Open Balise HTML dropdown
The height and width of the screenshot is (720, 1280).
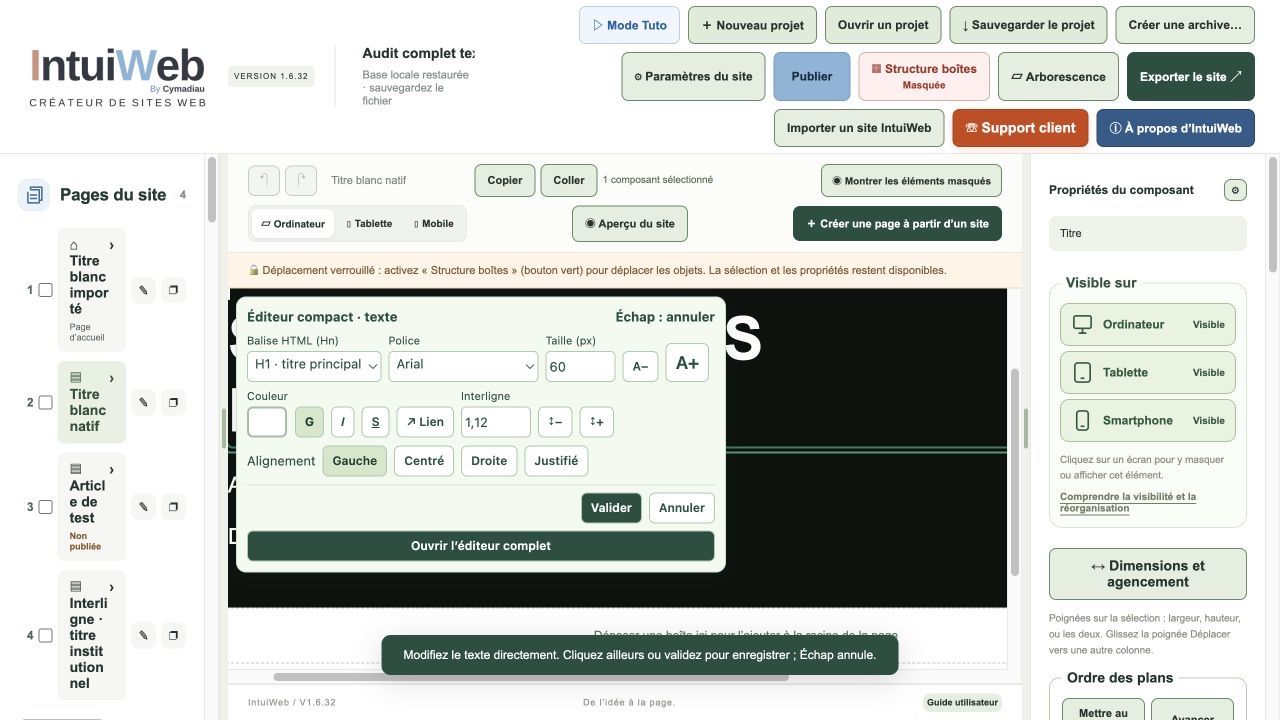[314, 366]
